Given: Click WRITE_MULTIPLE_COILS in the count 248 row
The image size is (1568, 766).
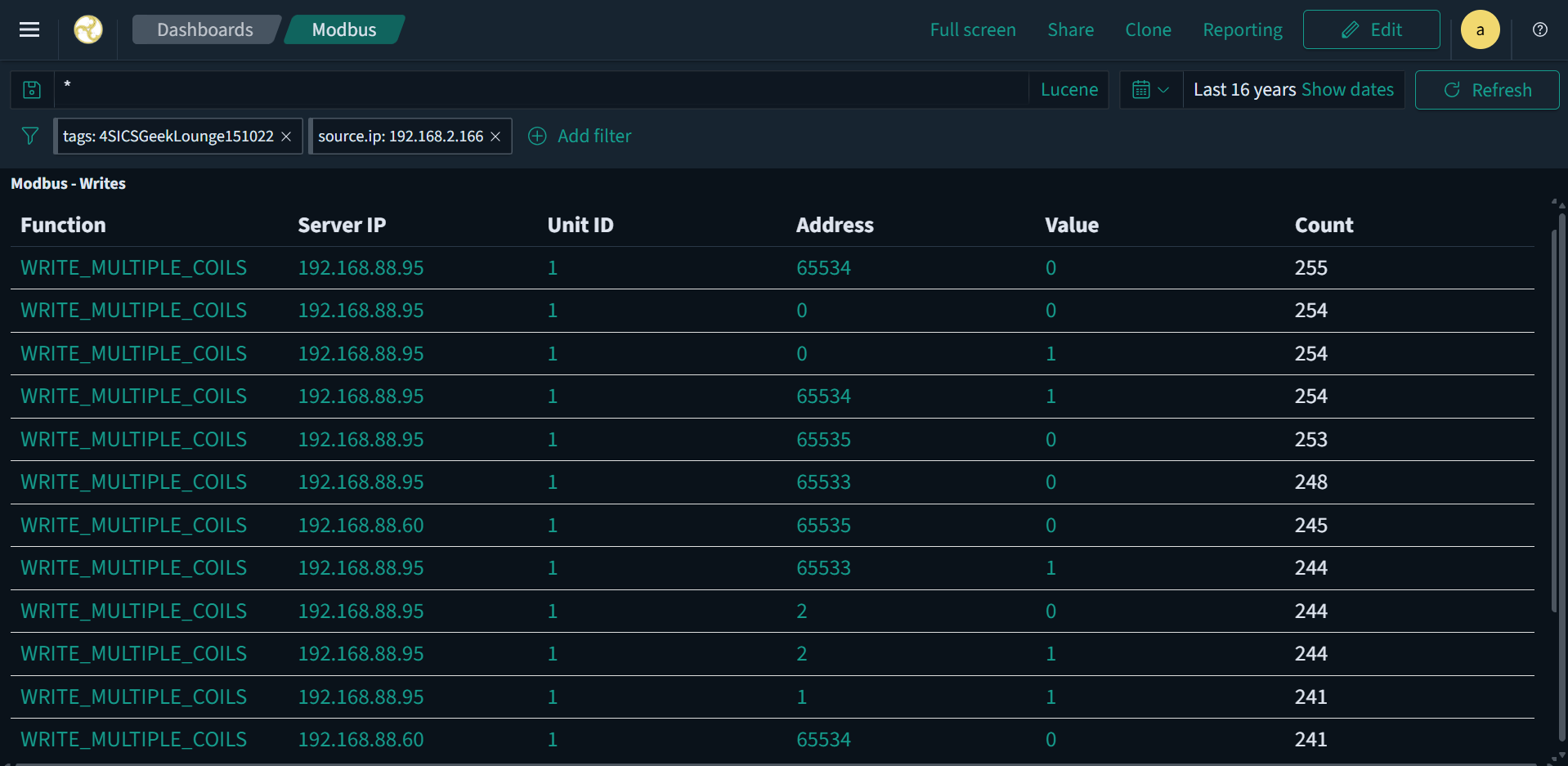Looking at the screenshot, I should (133, 482).
